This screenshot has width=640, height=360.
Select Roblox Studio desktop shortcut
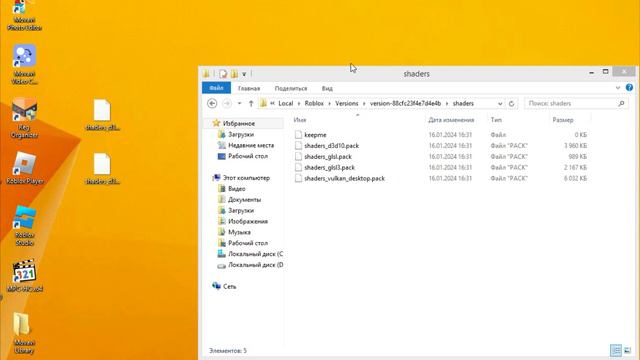click(x=24, y=225)
